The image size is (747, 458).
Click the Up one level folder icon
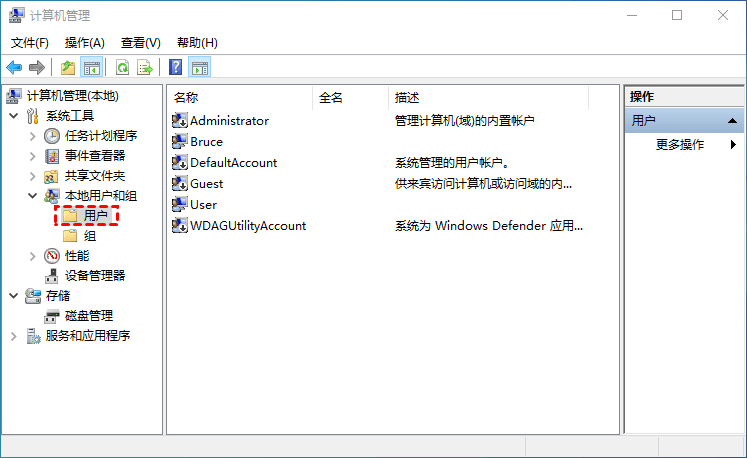[67, 68]
